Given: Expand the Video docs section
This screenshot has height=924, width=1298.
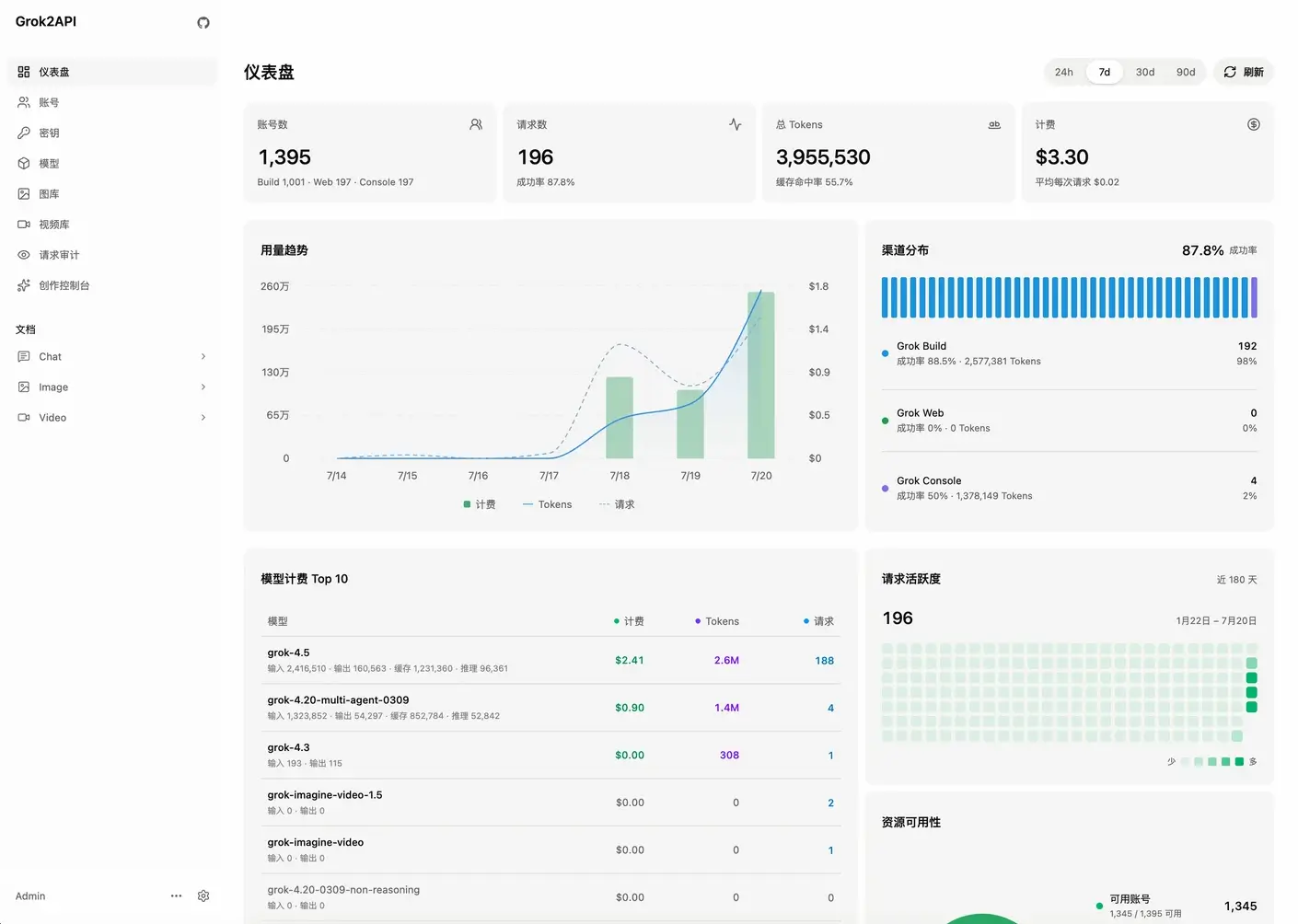Looking at the screenshot, I should pyautogui.click(x=203, y=417).
